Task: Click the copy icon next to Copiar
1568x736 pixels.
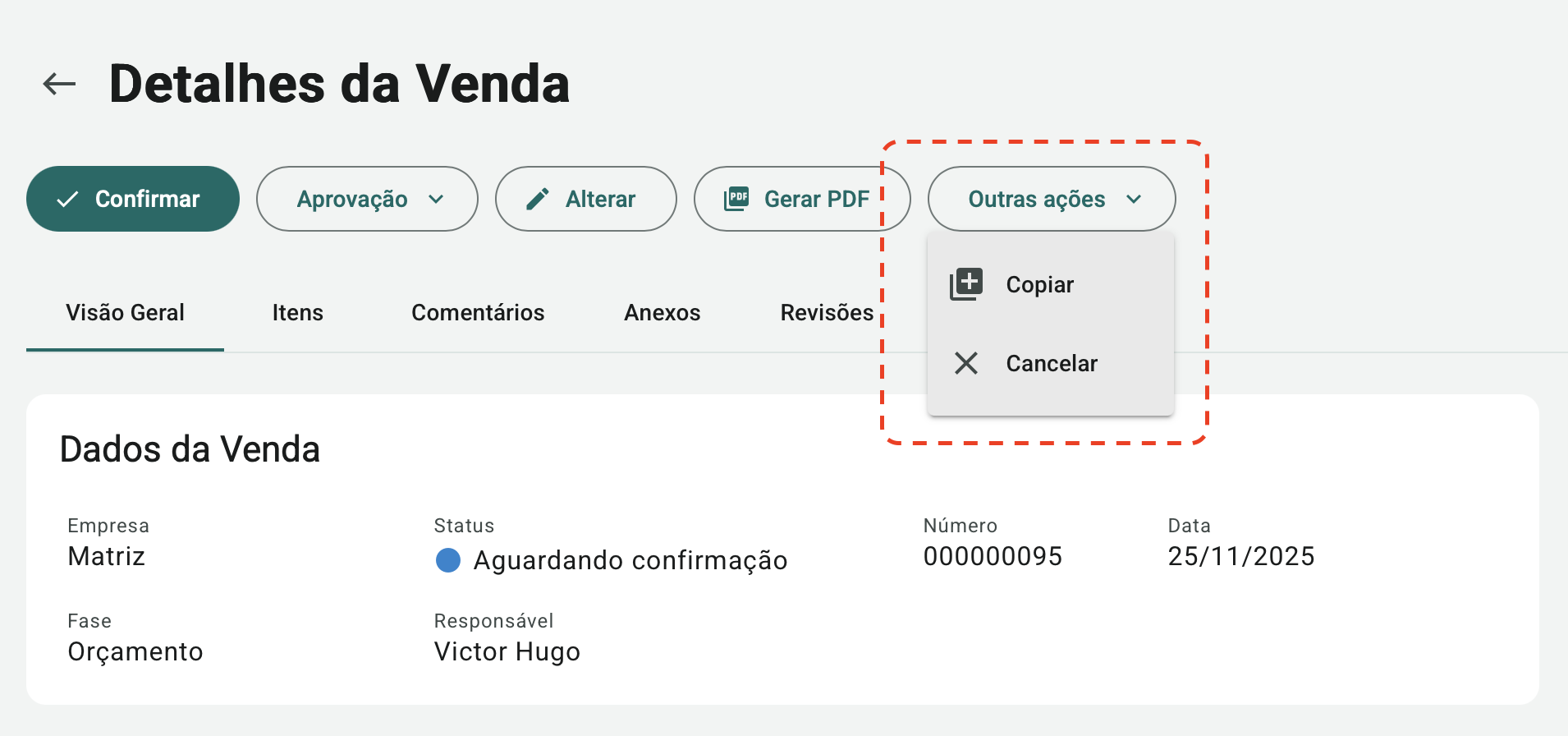Action: [x=966, y=283]
